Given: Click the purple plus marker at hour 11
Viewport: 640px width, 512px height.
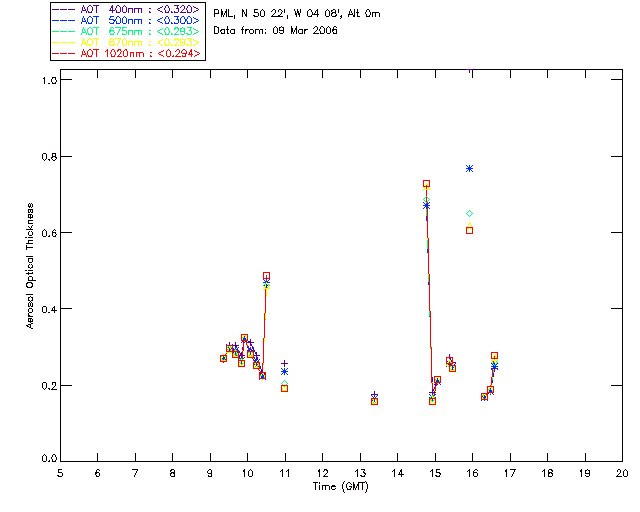Looking at the screenshot, I should coord(284,363).
